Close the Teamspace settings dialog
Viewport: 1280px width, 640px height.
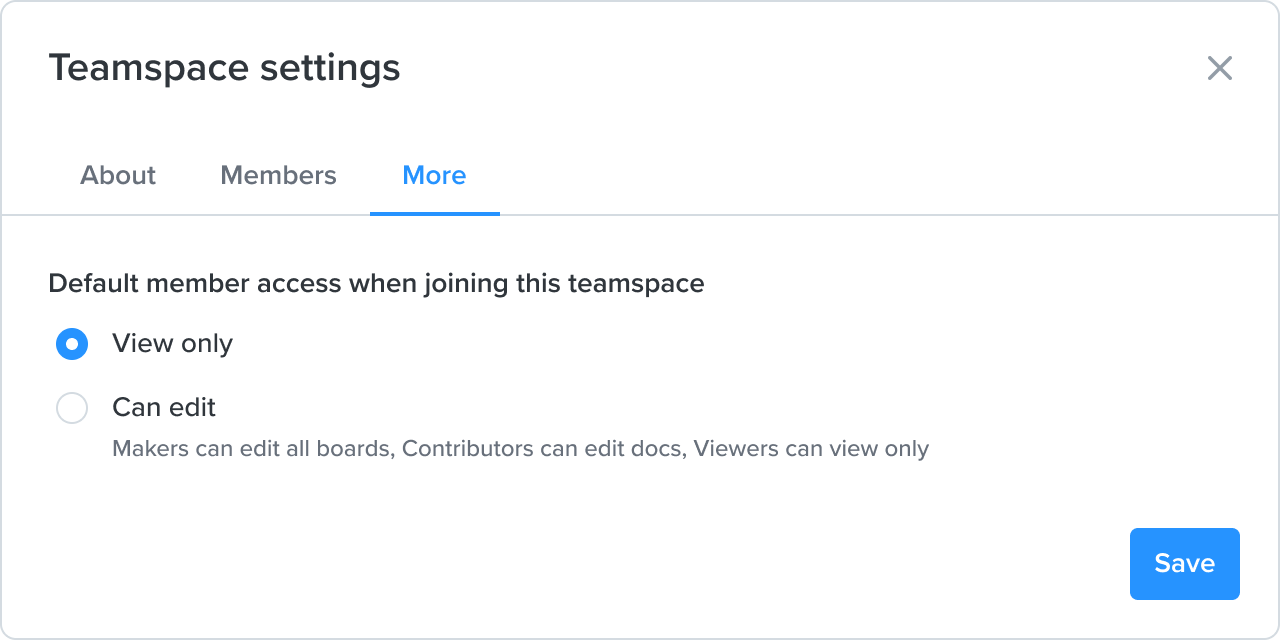(x=1221, y=68)
